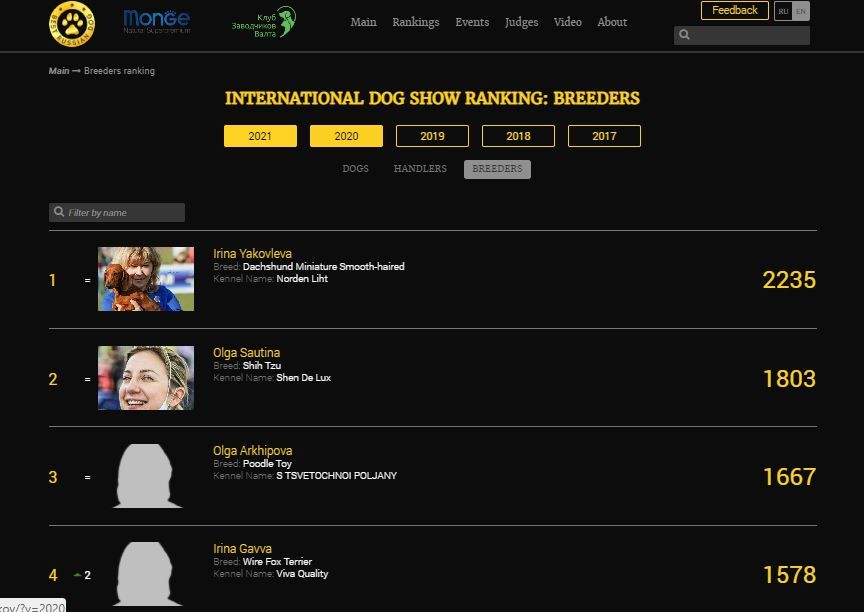The height and width of the screenshot is (612, 864).
Task: Switch to the Handlers ranking tab
Action: (x=420, y=169)
